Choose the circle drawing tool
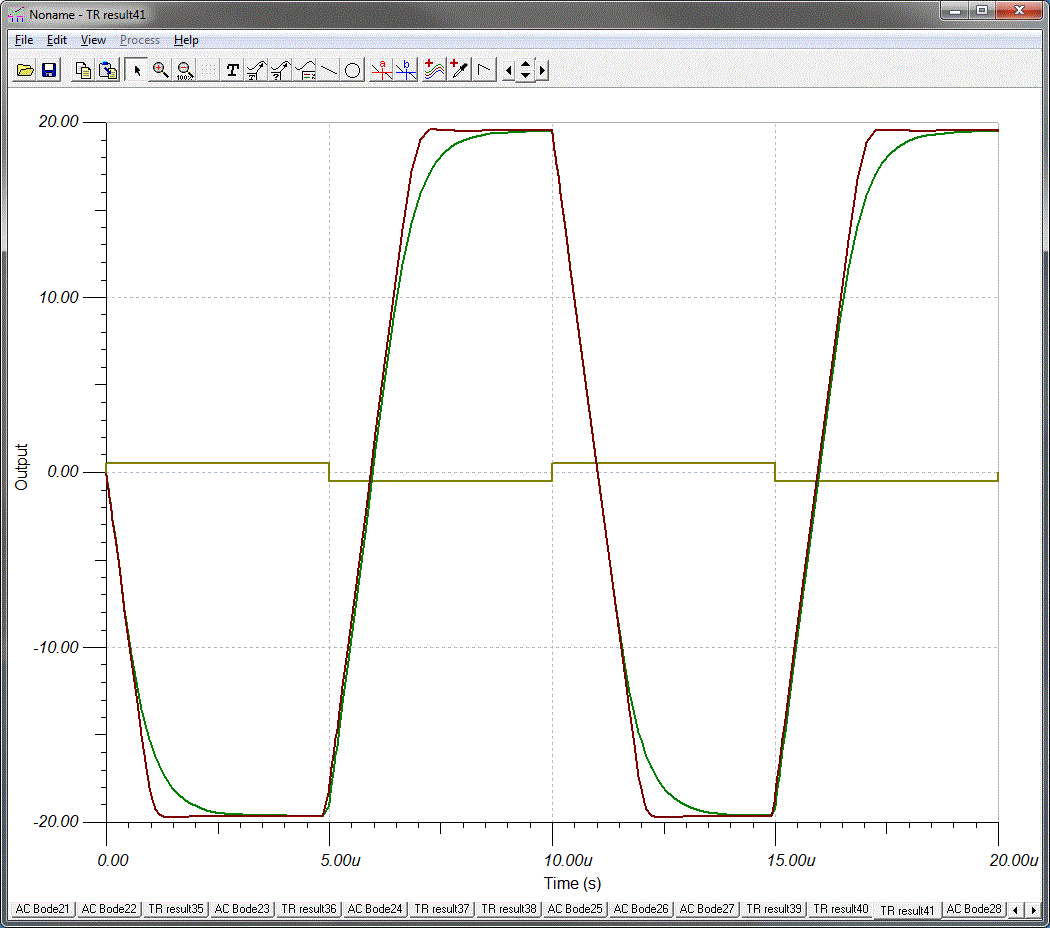 click(x=353, y=70)
